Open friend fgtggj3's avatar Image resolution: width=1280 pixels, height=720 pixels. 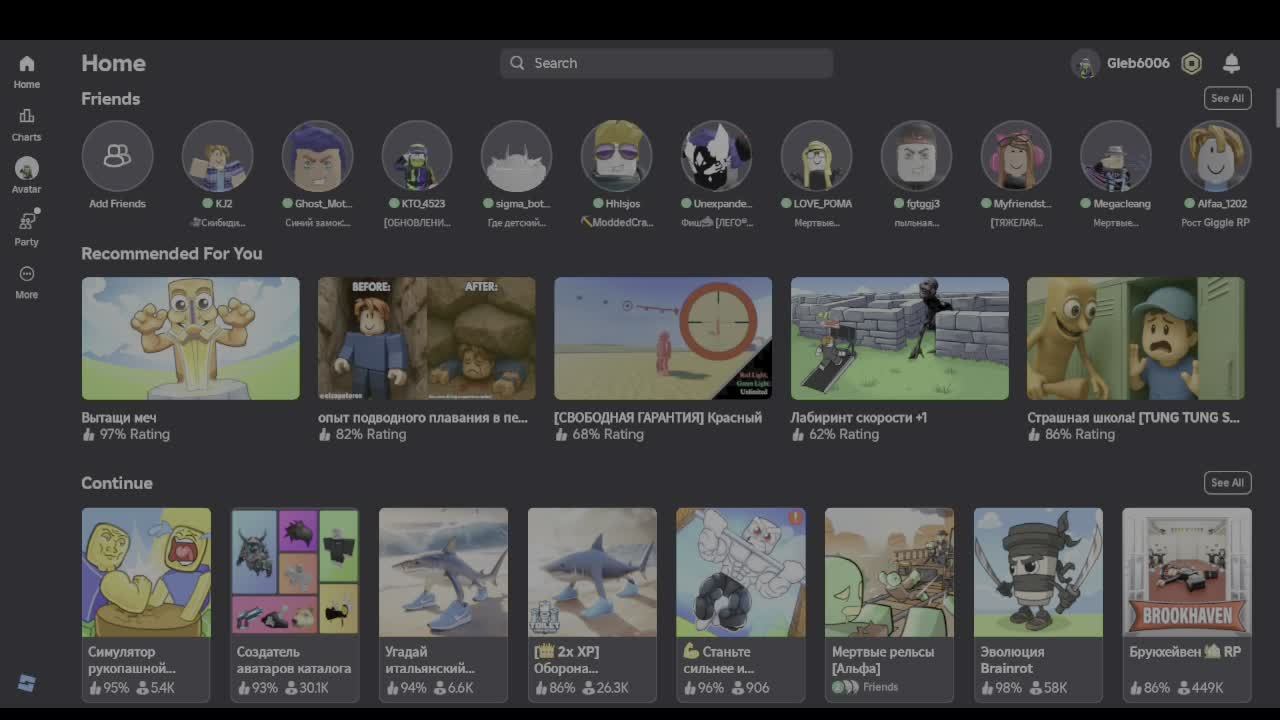pos(916,156)
